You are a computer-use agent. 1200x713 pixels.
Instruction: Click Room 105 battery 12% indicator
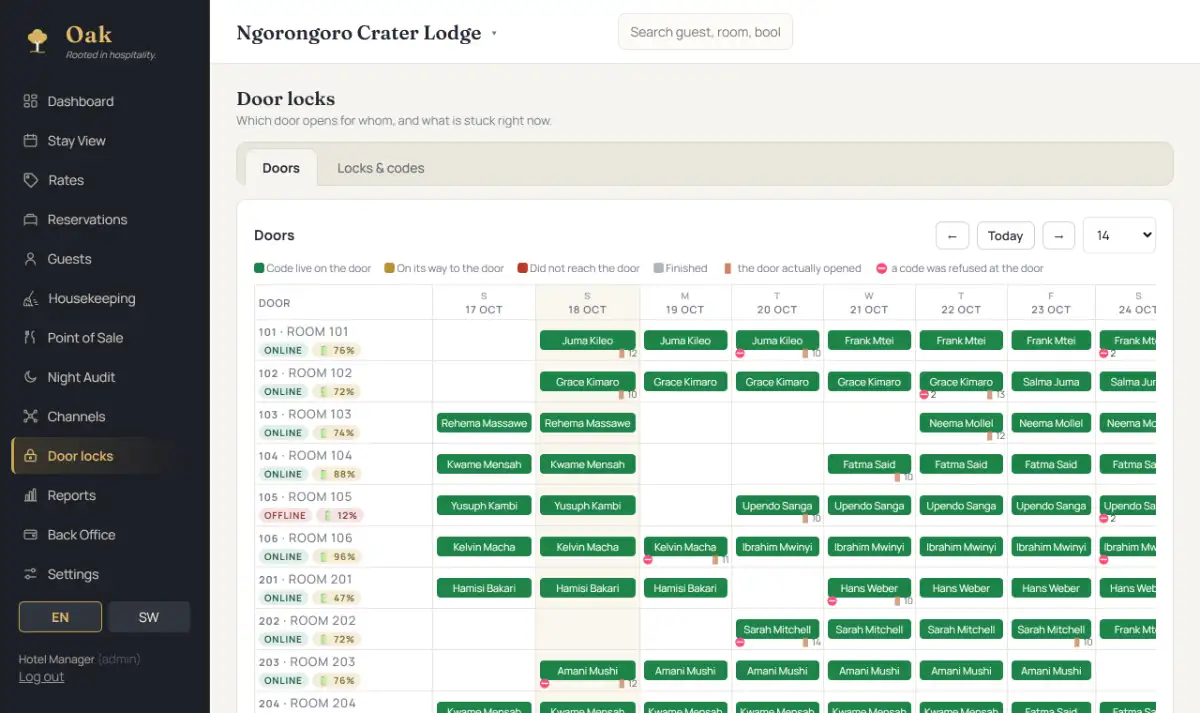click(340, 515)
